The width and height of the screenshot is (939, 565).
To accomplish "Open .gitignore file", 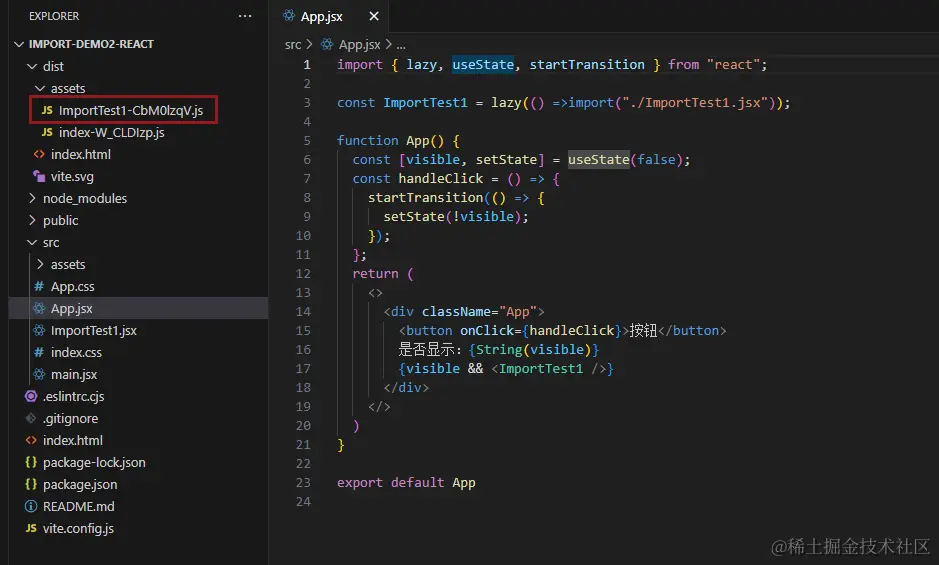I will (70, 418).
